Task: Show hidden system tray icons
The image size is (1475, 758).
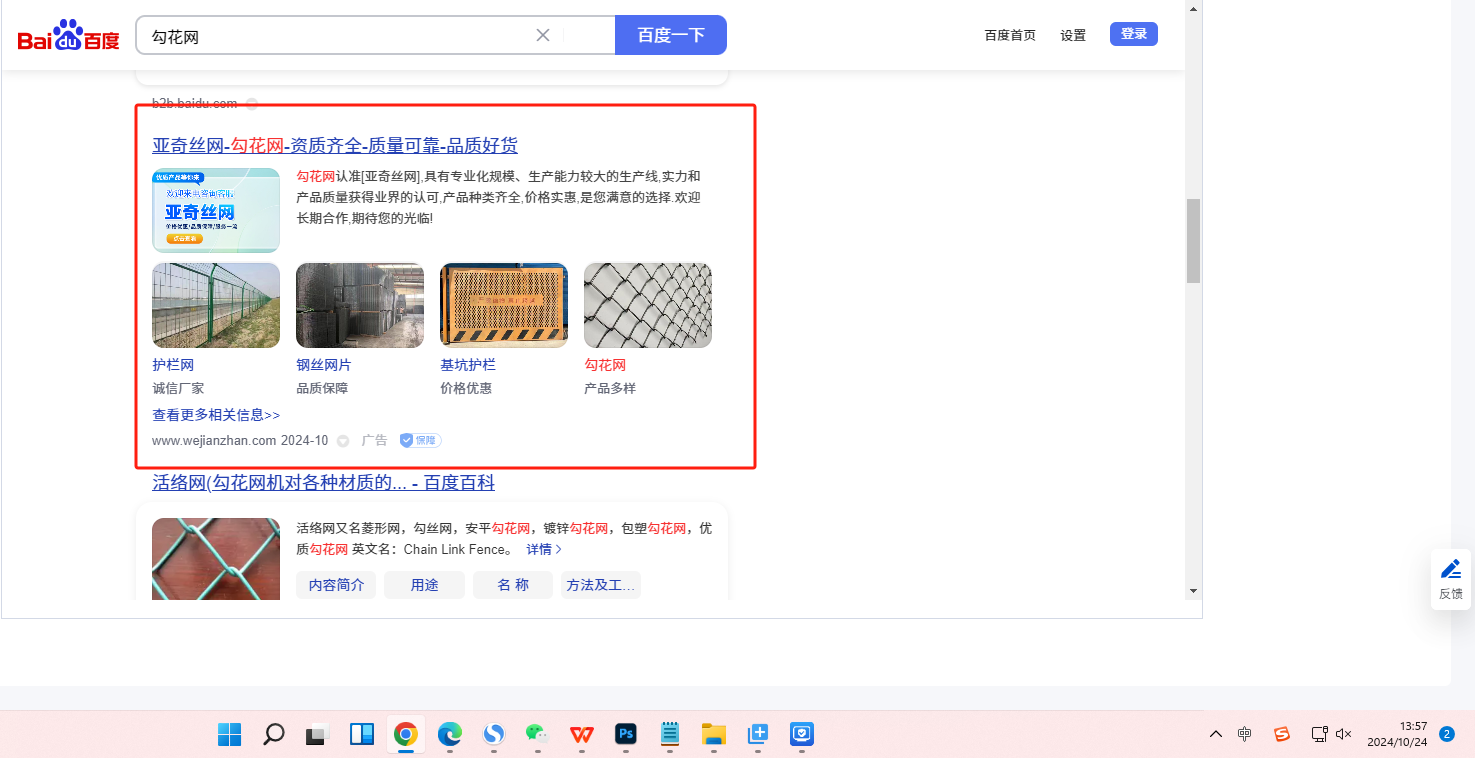Action: click(1216, 734)
